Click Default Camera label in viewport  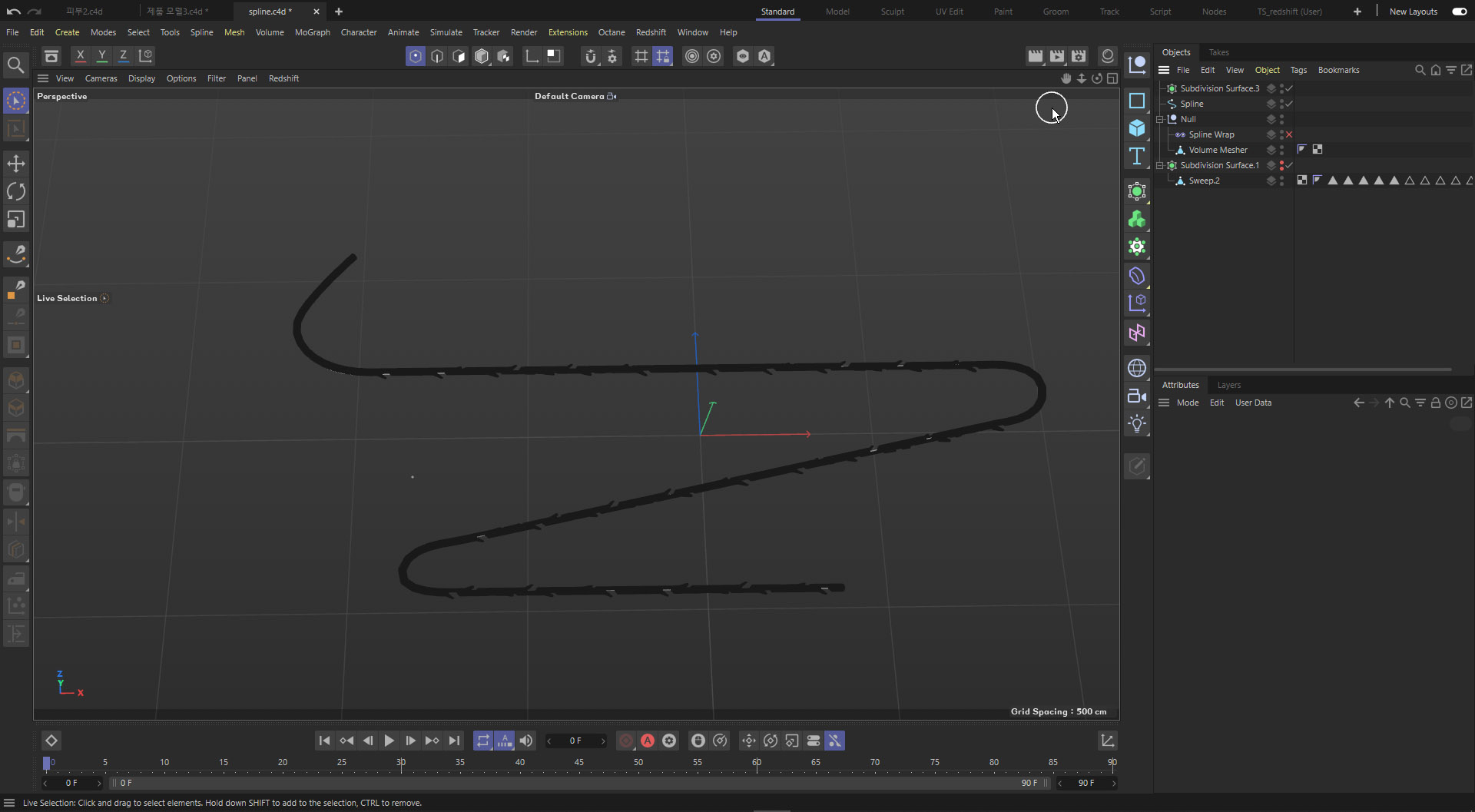point(569,96)
